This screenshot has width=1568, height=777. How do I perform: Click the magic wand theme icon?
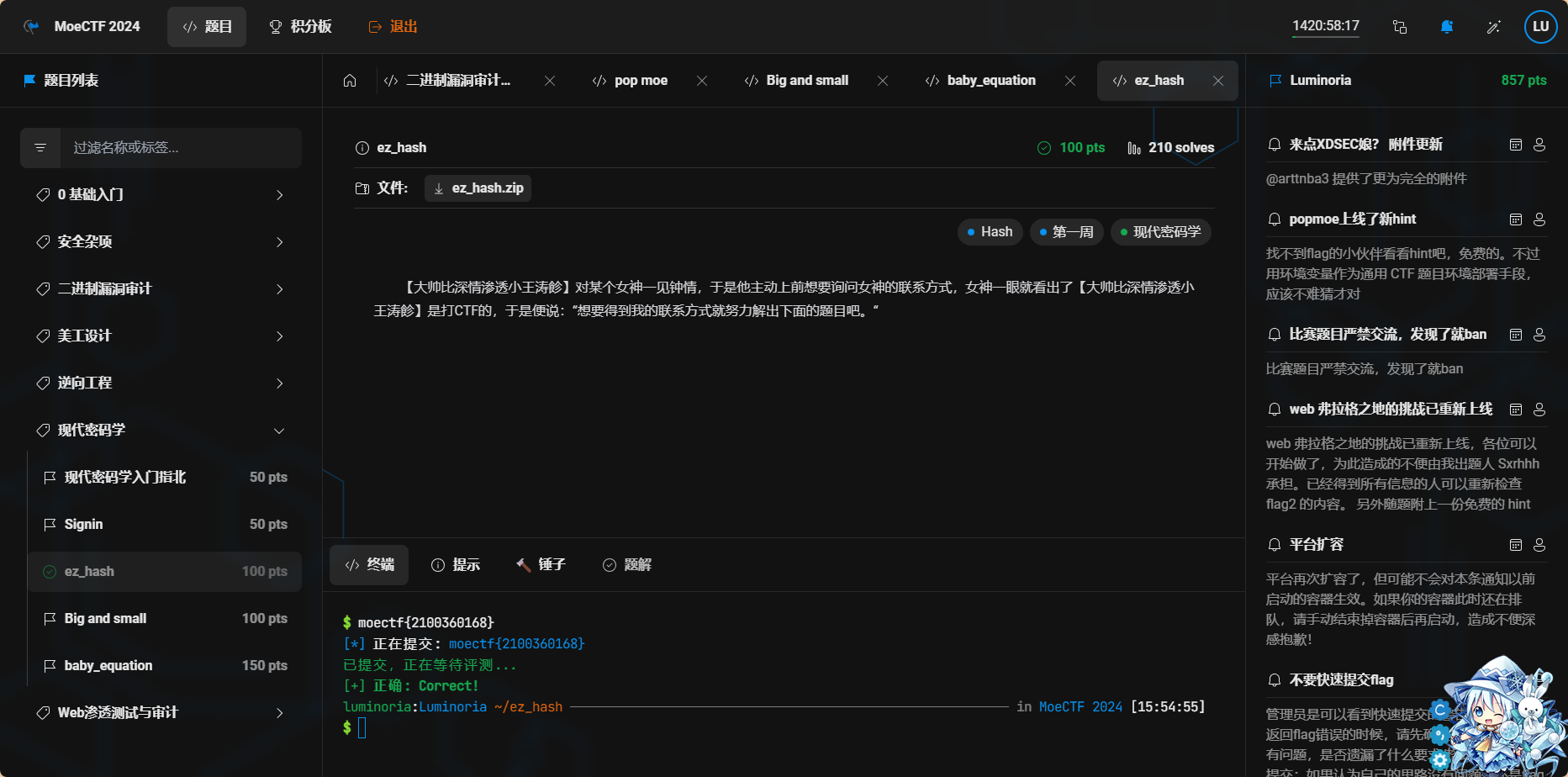(x=1493, y=27)
